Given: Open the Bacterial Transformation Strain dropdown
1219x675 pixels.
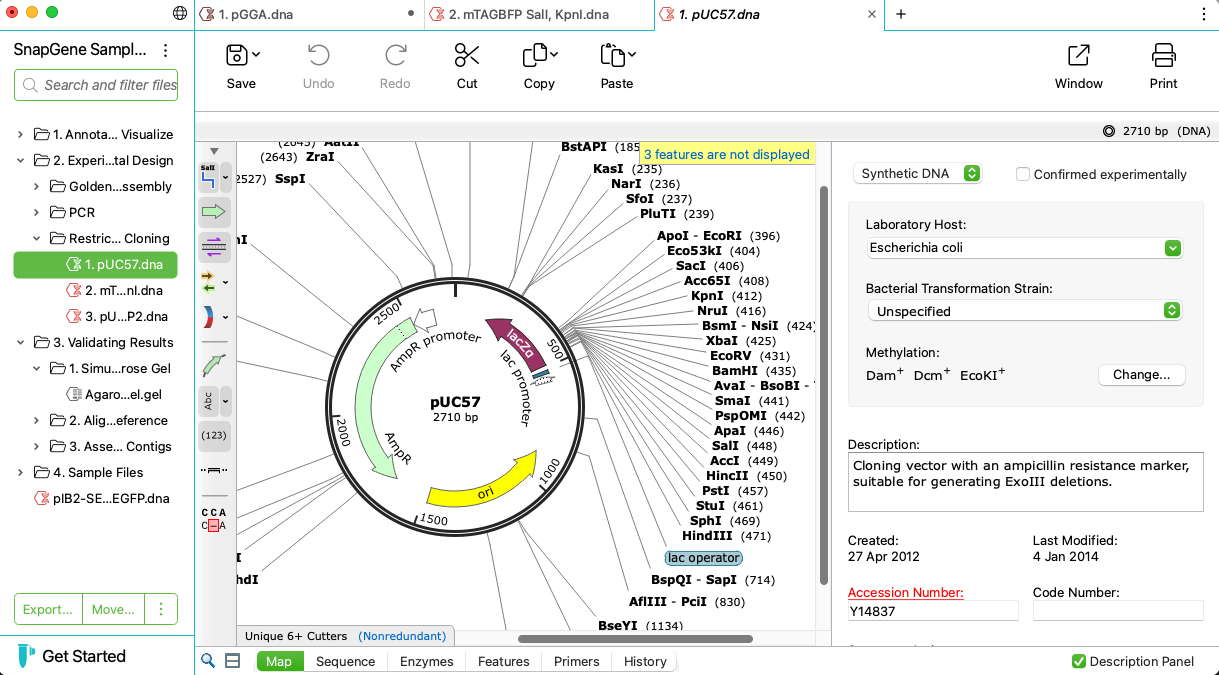Looking at the screenshot, I should (1171, 310).
